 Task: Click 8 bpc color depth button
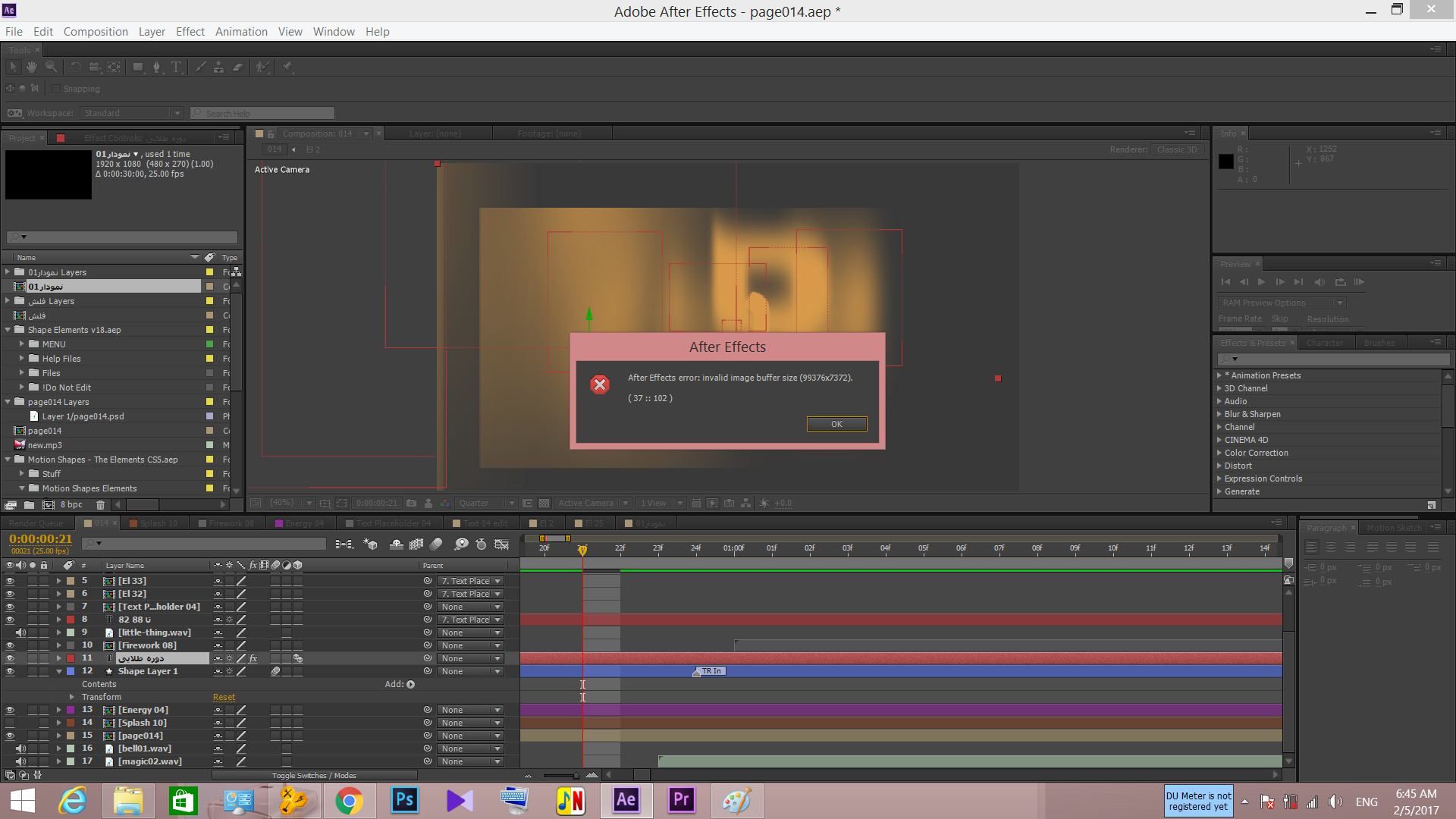click(x=71, y=504)
